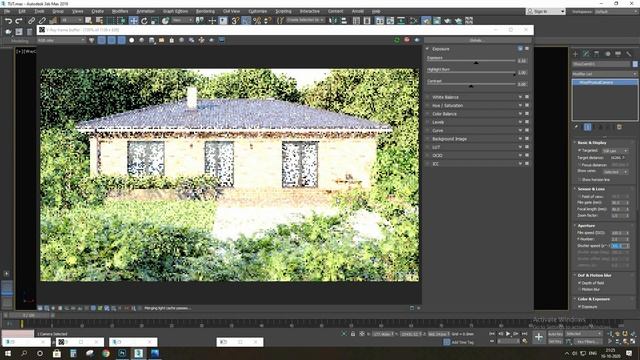The image size is (640, 360).
Task: Click the Save image icon in VFB toolbar
Action: tap(152, 40)
